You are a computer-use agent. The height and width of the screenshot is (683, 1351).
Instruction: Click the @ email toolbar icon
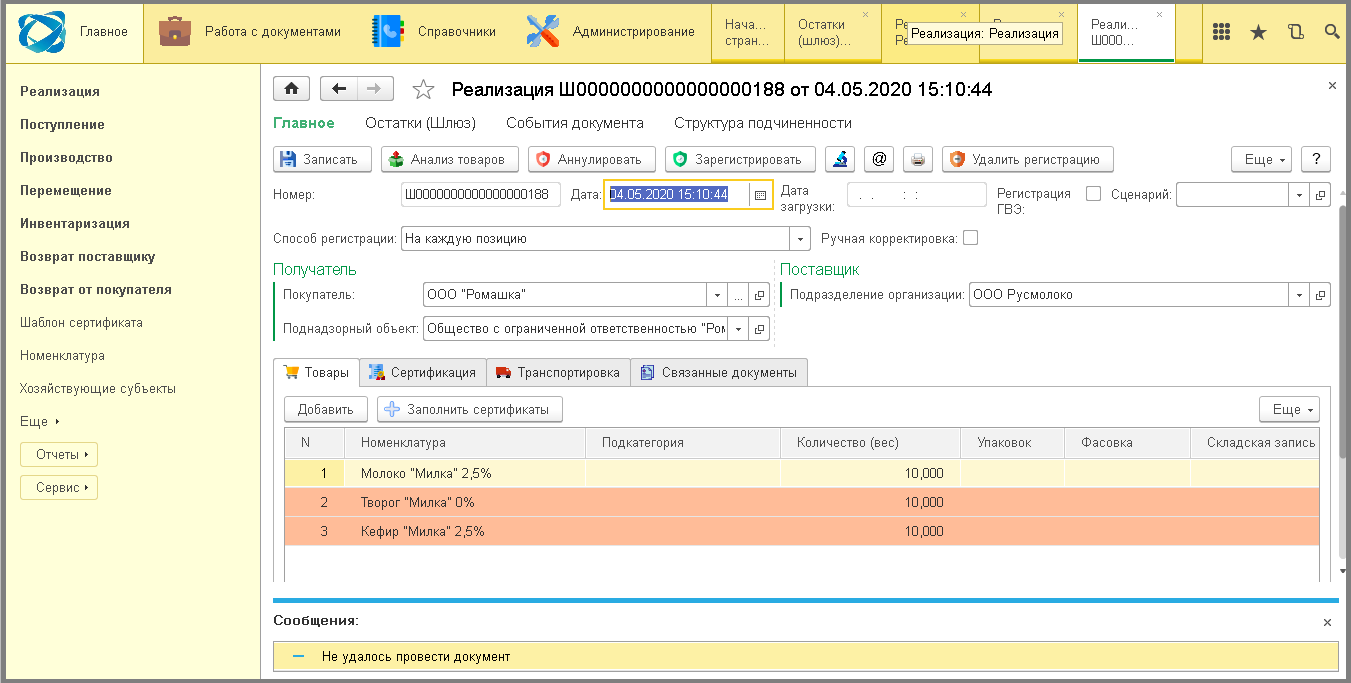(x=879, y=159)
